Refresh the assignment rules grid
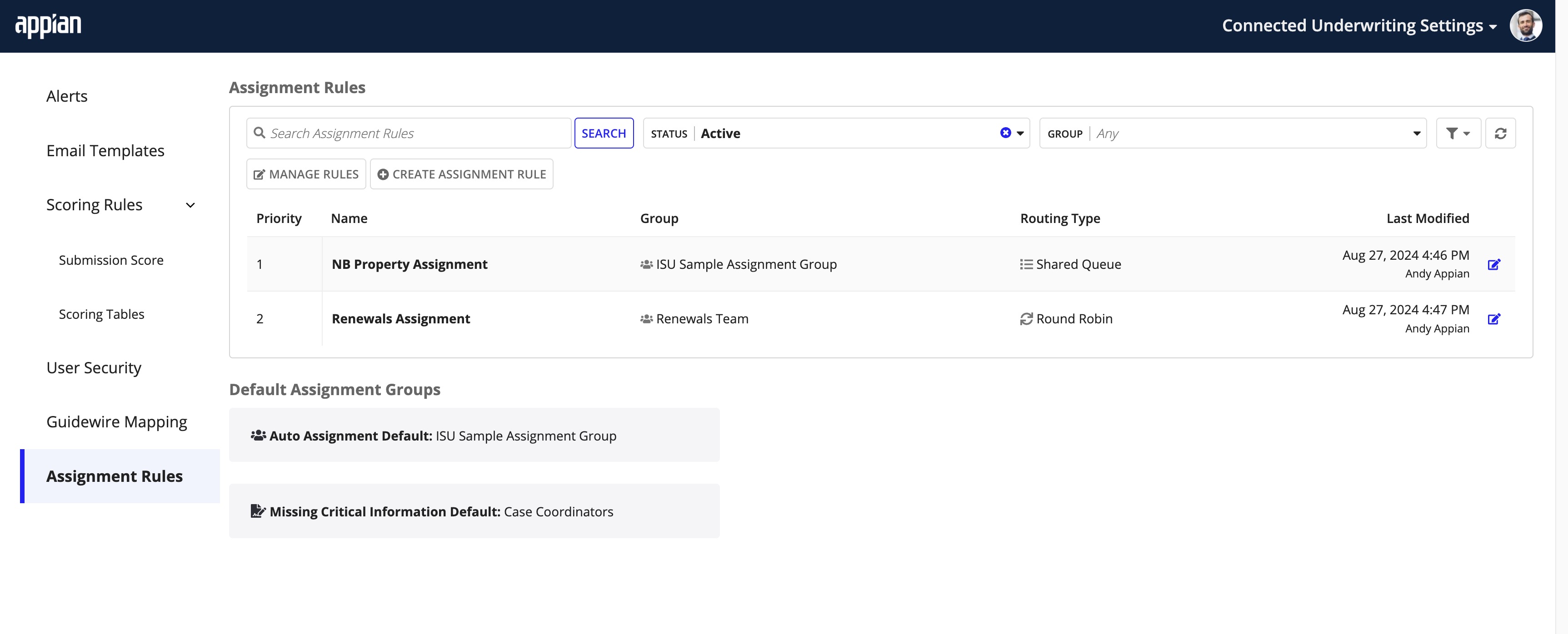1568x634 pixels. [1500, 133]
